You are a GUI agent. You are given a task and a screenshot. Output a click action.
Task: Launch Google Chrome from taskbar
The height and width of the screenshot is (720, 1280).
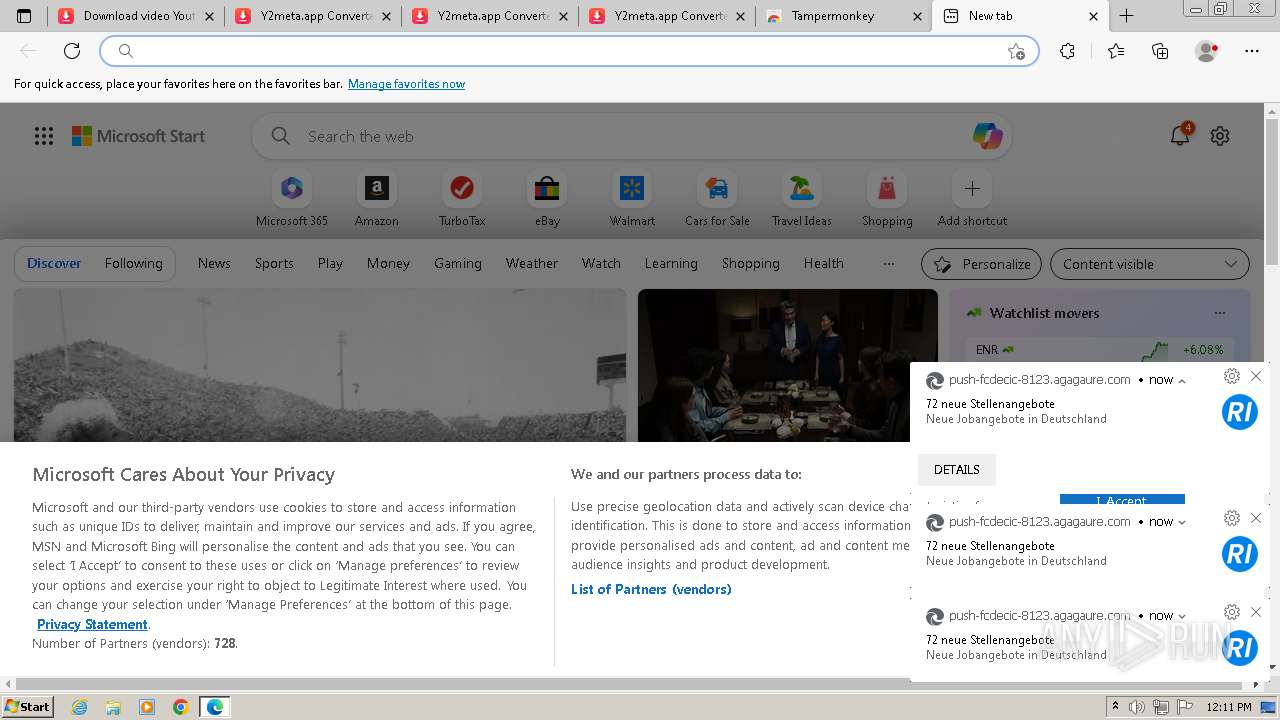[181, 707]
